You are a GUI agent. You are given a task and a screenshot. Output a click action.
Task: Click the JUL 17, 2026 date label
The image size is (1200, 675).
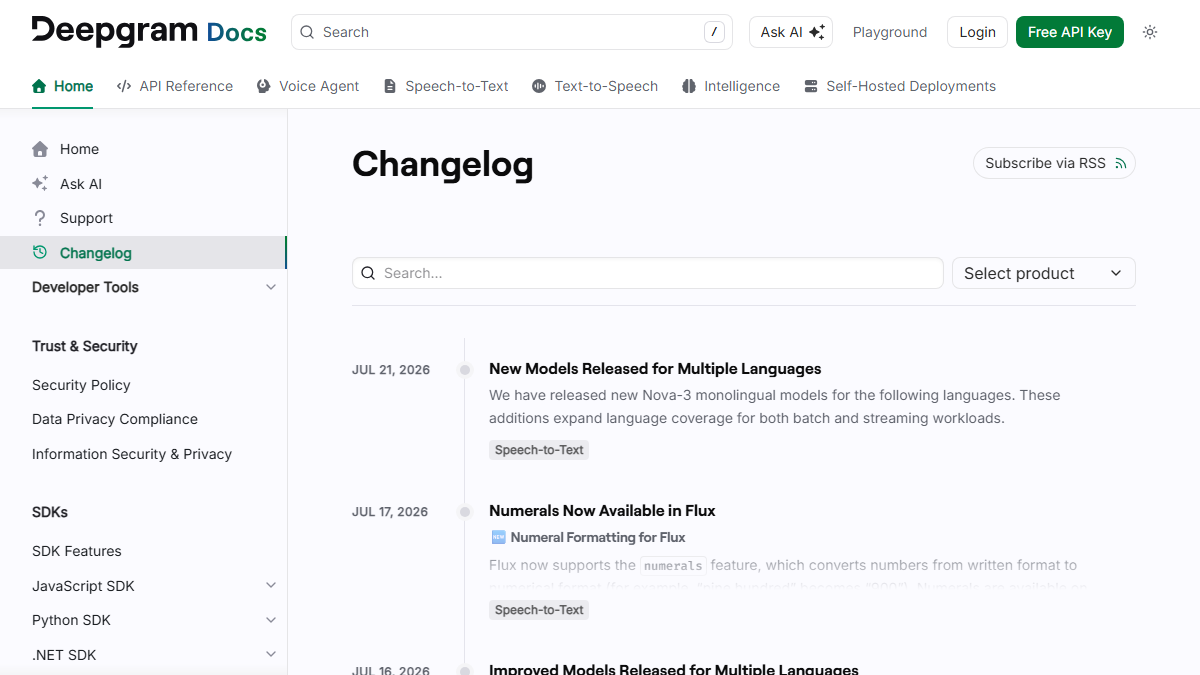390,512
